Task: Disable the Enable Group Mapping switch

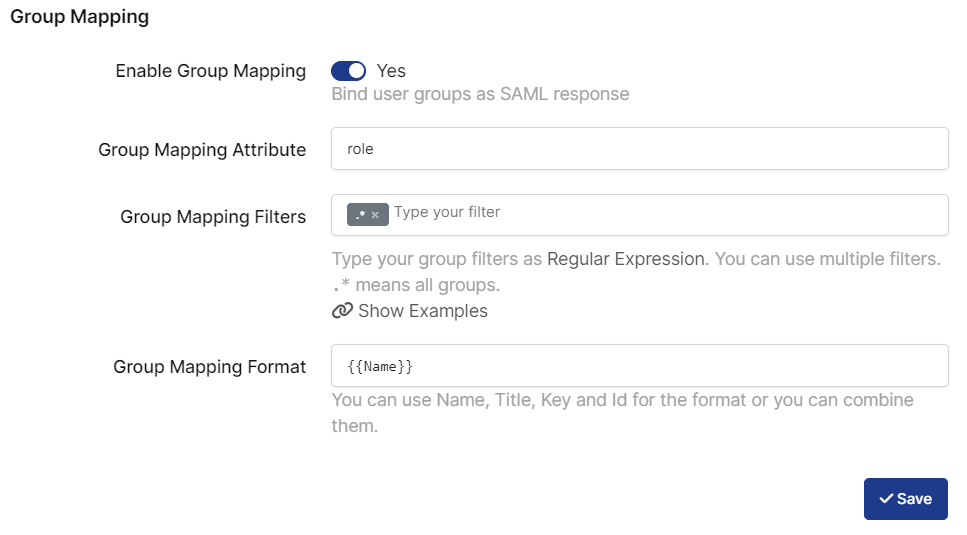Action: click(349, 71)
